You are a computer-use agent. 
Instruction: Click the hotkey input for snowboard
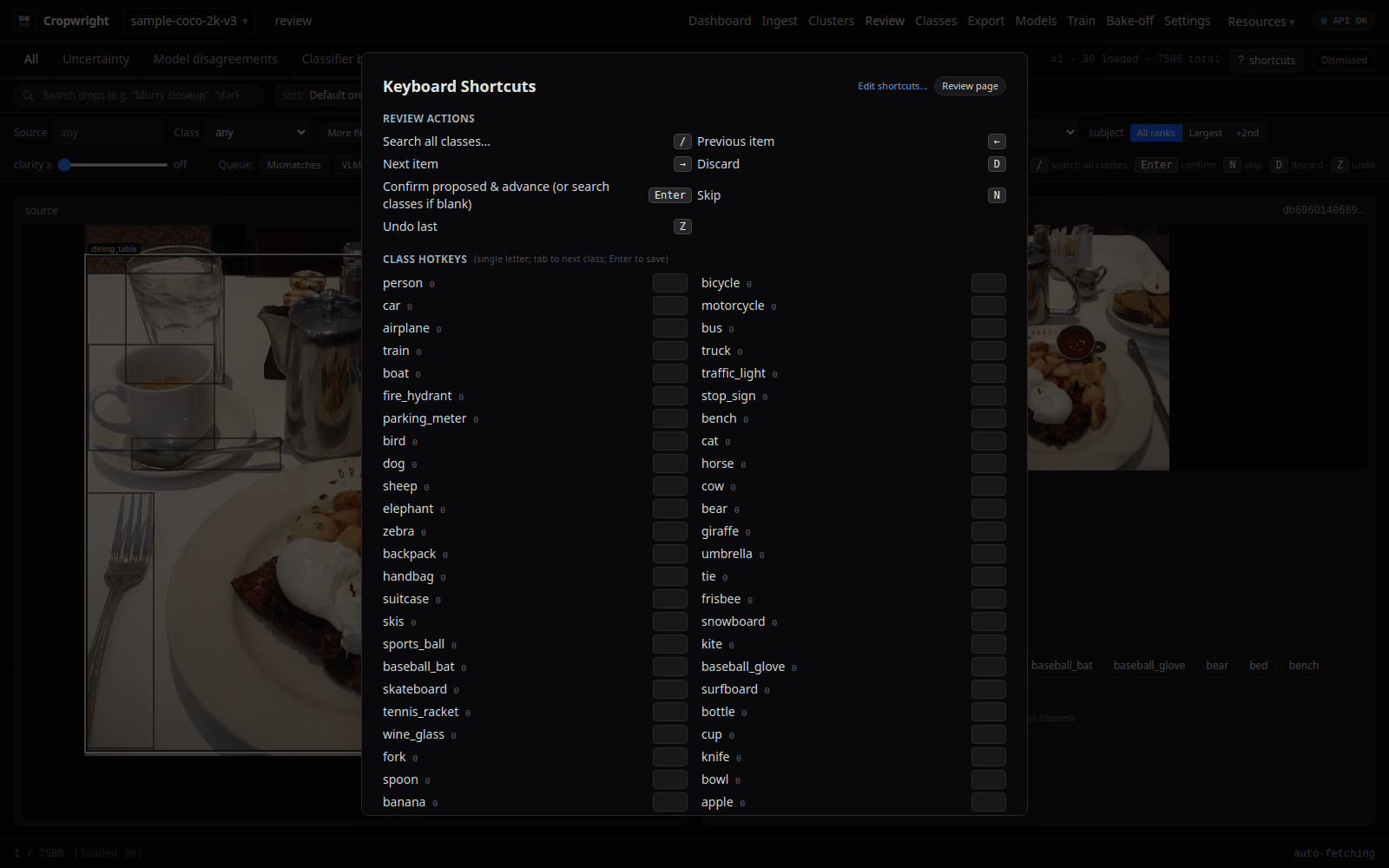(989, 621)
